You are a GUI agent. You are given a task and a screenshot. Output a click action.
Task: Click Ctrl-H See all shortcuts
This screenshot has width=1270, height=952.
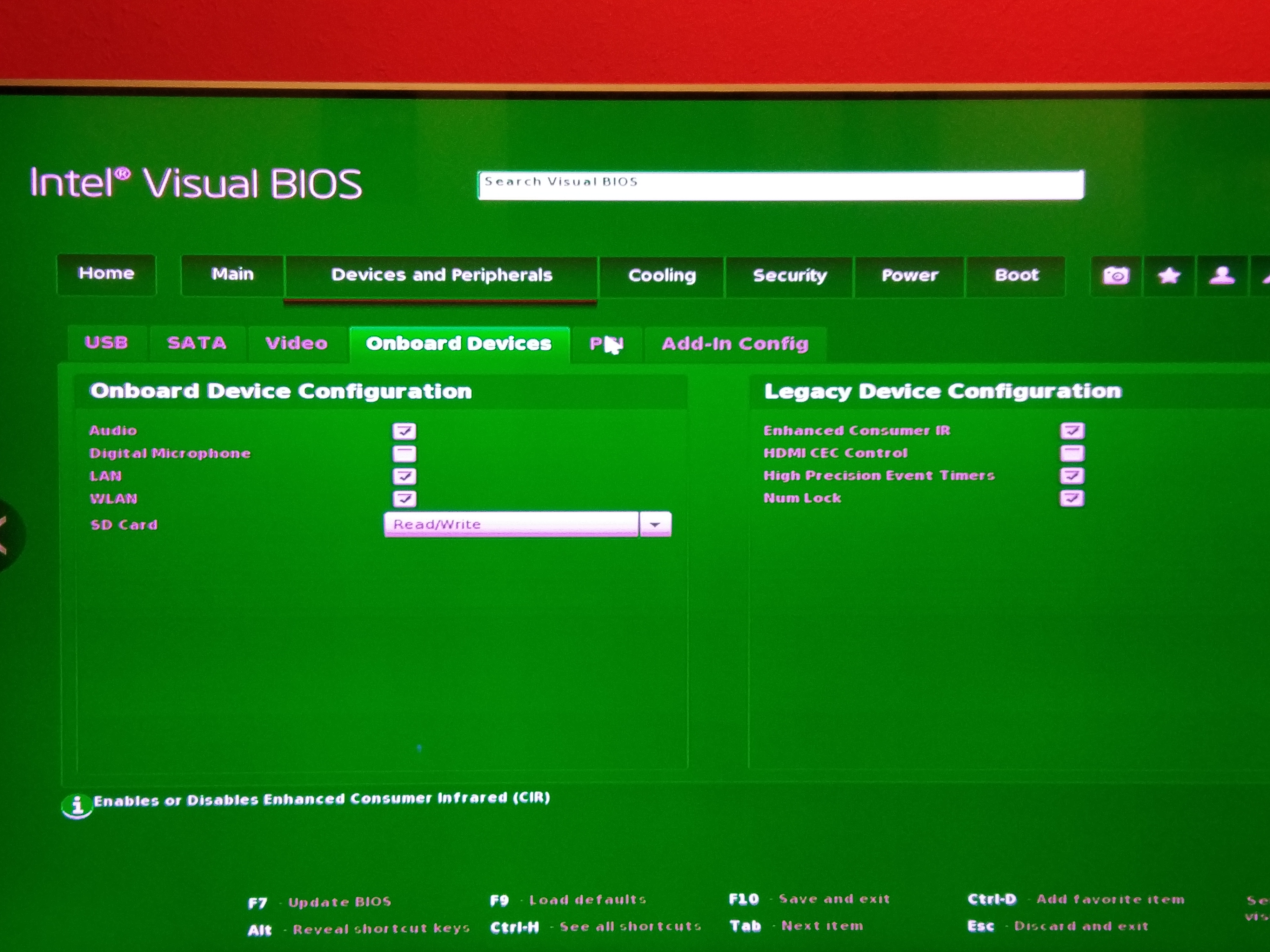[x=595, y=927]
